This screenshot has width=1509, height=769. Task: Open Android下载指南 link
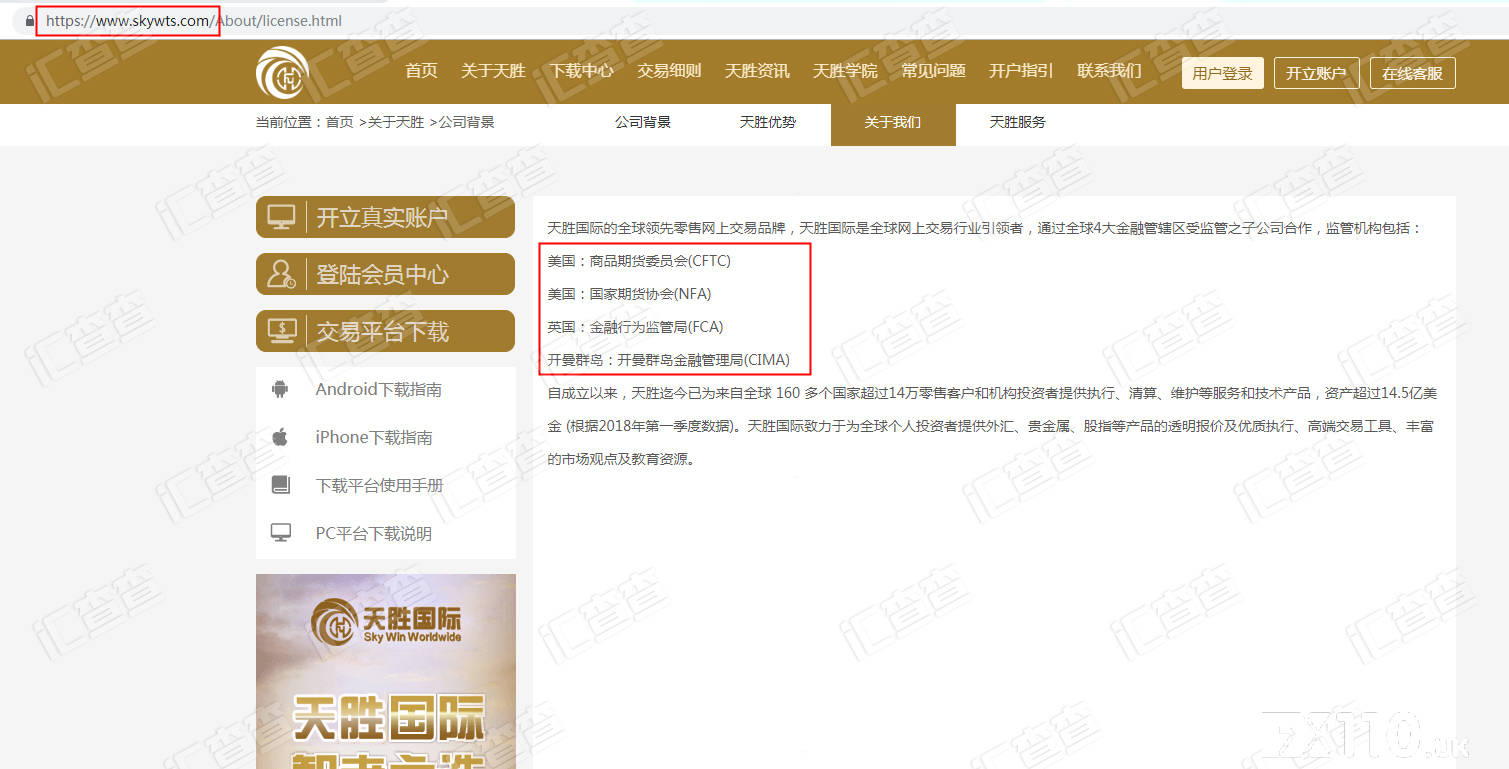[378, 390]
